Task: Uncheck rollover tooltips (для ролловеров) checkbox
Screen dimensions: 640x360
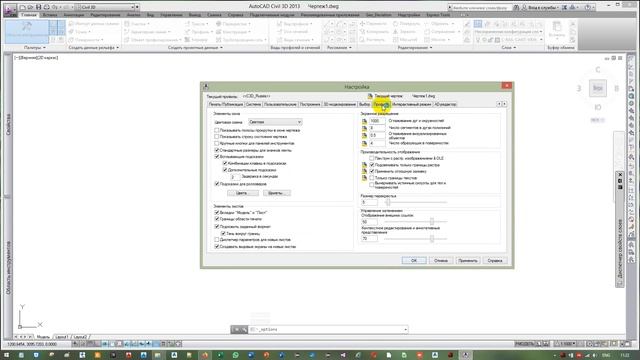Action: click(x=217, y=184)
